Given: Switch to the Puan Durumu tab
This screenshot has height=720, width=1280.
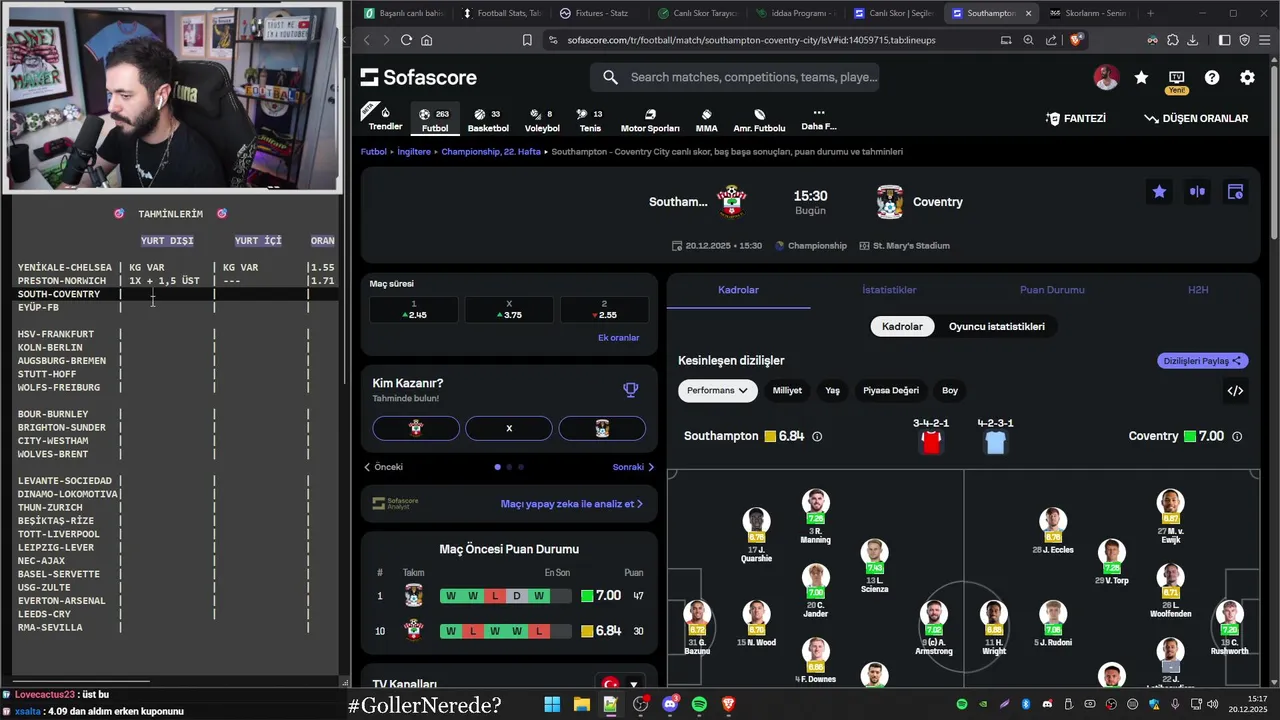Looking at the screenshot, I should 1052,290.
